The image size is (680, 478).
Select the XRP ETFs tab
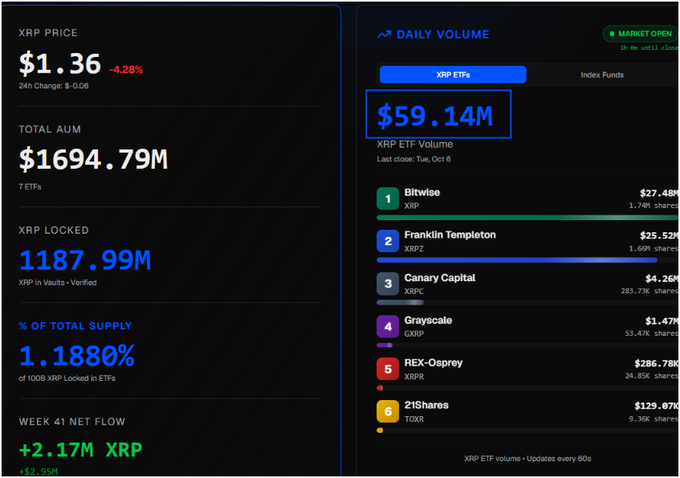coord(453,75)
